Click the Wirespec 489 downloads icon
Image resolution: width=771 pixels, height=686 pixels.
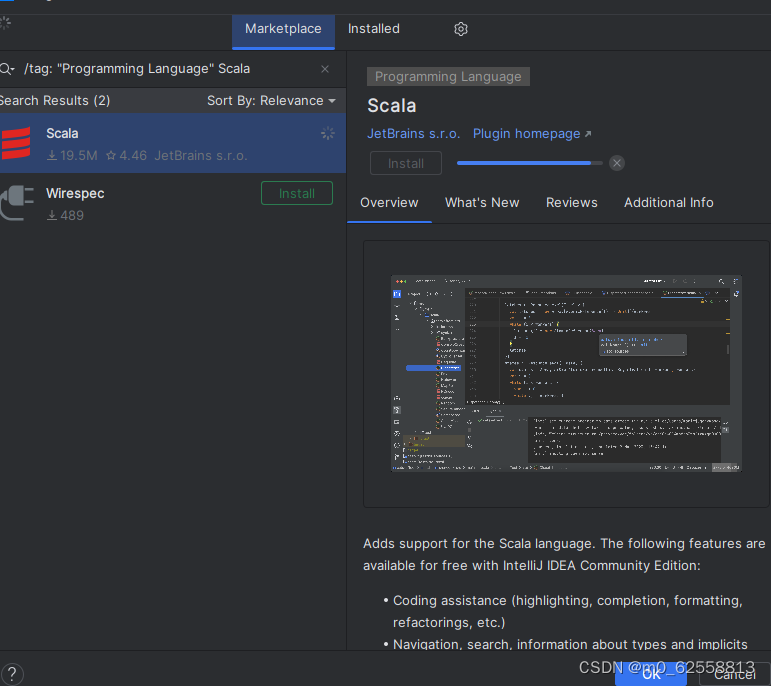[x=52, y=215]
